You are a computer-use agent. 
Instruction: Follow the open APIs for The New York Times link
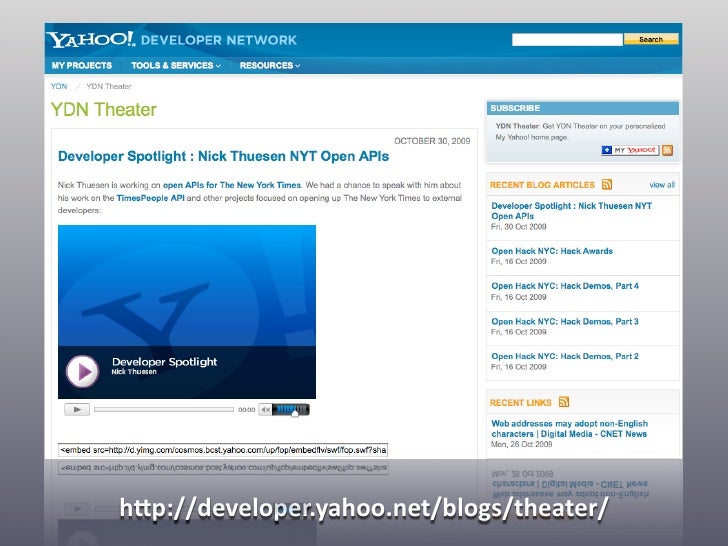232,185
